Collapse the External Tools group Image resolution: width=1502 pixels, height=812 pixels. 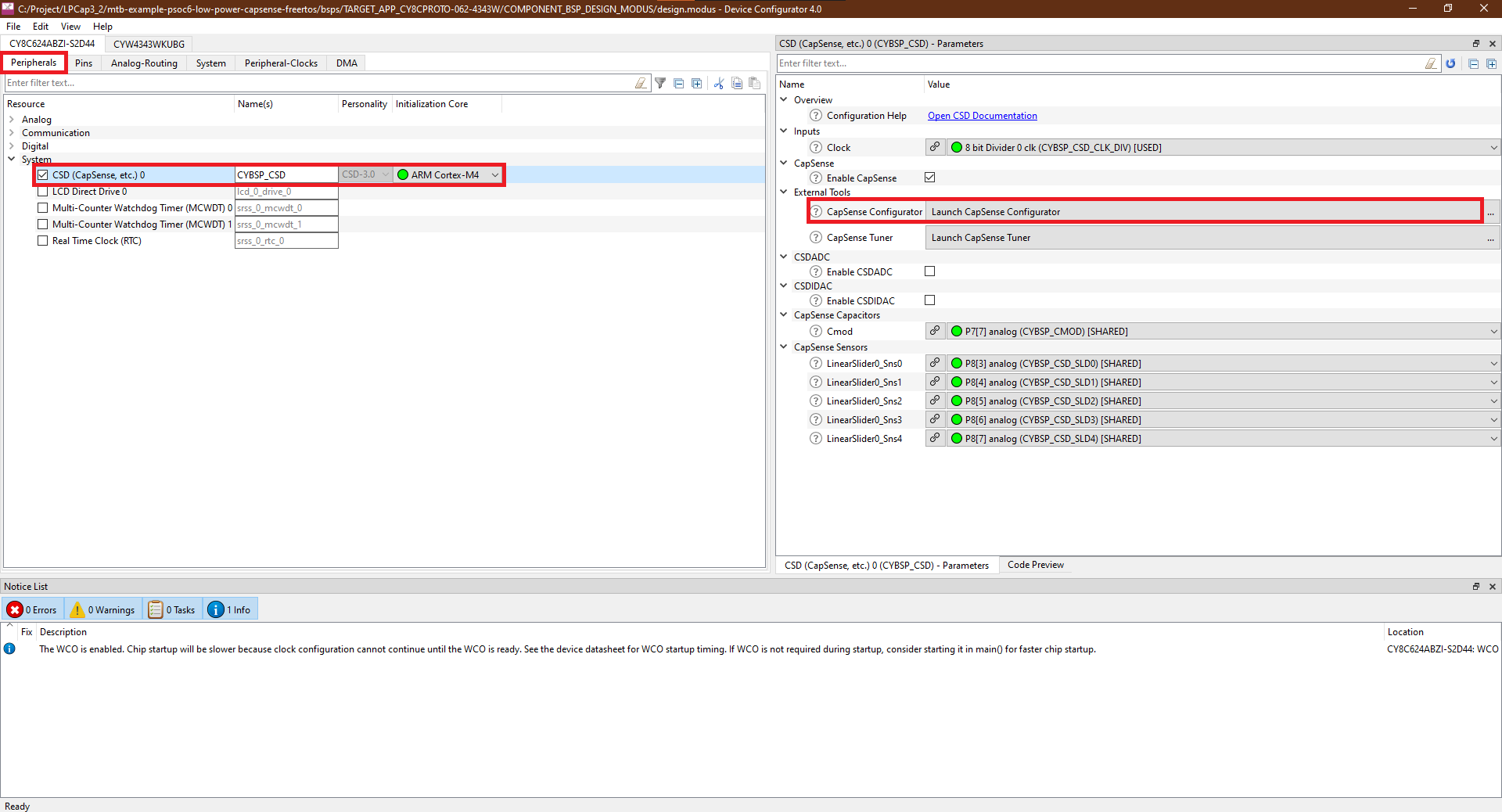(784, 192)
